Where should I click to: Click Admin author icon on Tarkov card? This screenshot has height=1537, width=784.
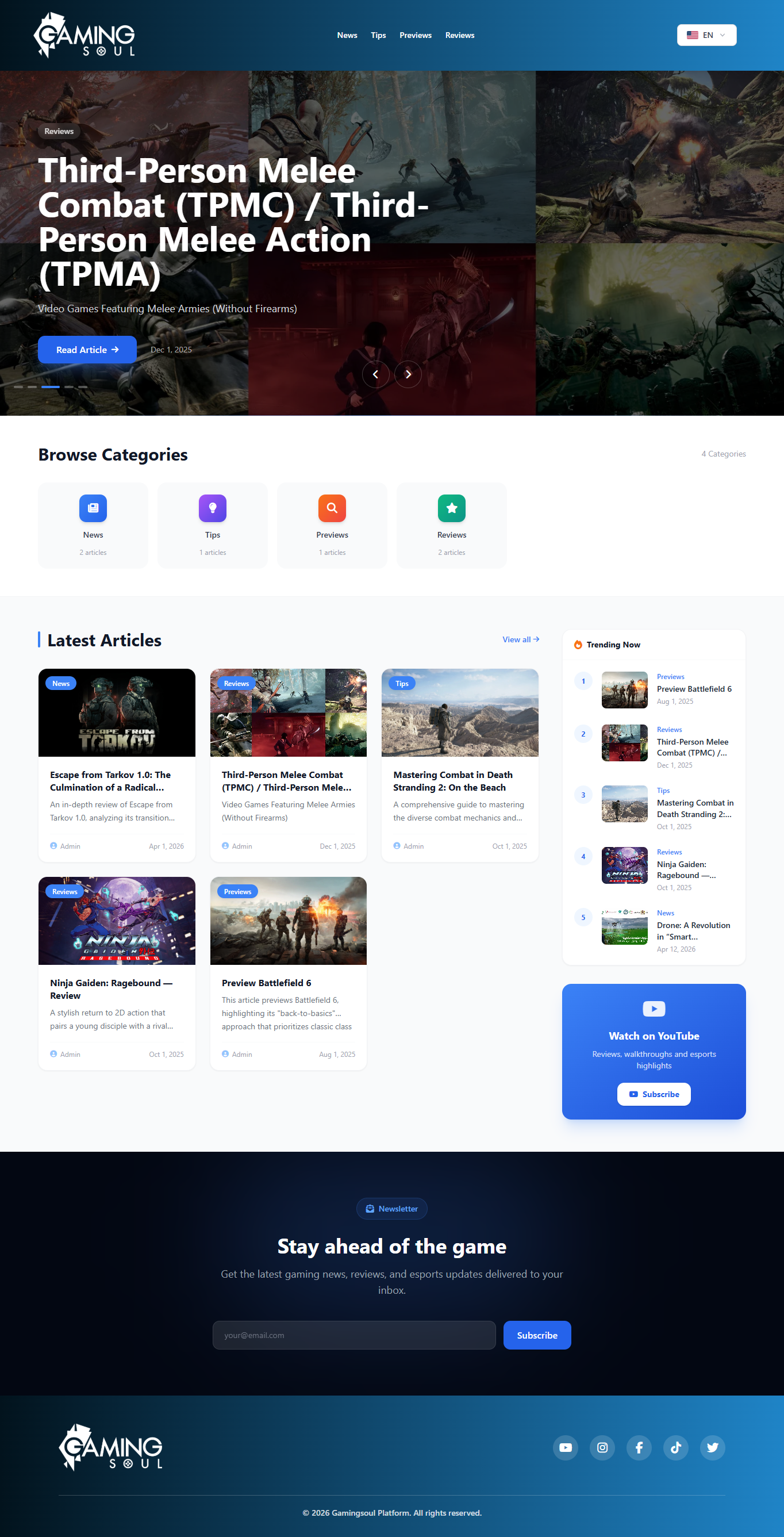tap(53, 845)
